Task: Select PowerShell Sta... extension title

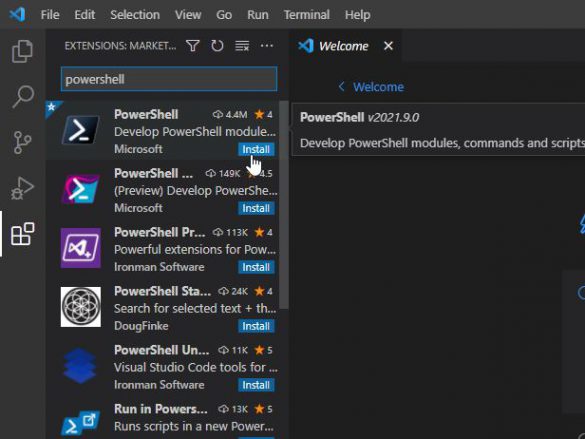Action: tap(162, 291)
